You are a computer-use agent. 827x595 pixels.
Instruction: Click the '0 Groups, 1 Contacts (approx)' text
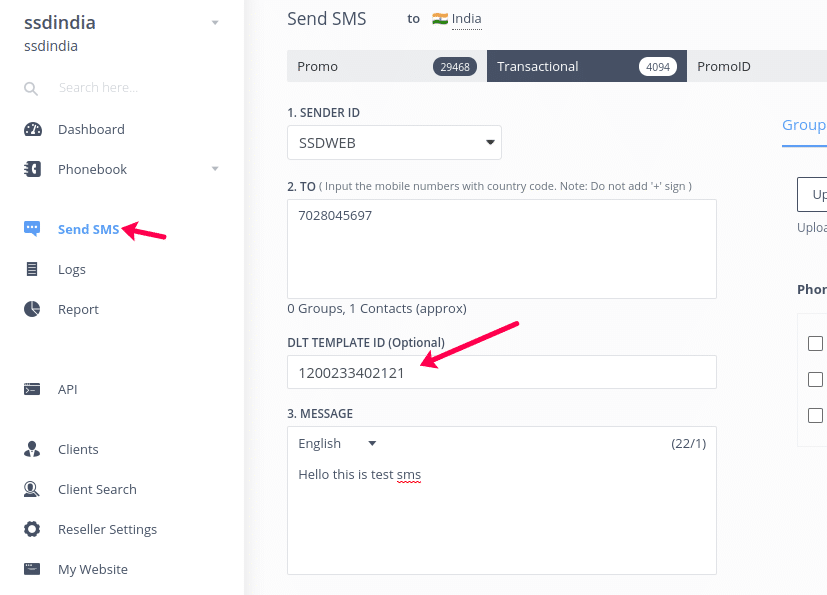377,309
